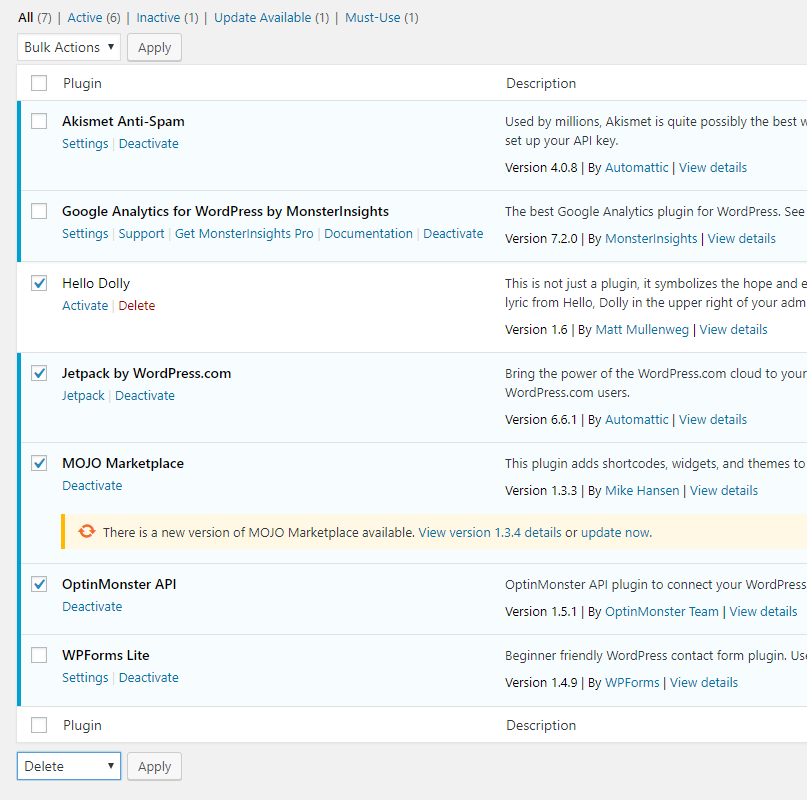Open Matt Mullenweg author link
The height and width of the screenshot is (800, 807).
click(x=642, y=330)
